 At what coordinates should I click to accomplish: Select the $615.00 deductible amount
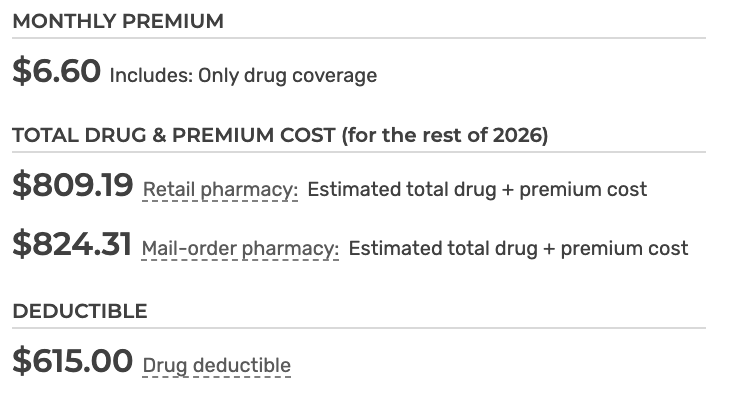(72, 361)
